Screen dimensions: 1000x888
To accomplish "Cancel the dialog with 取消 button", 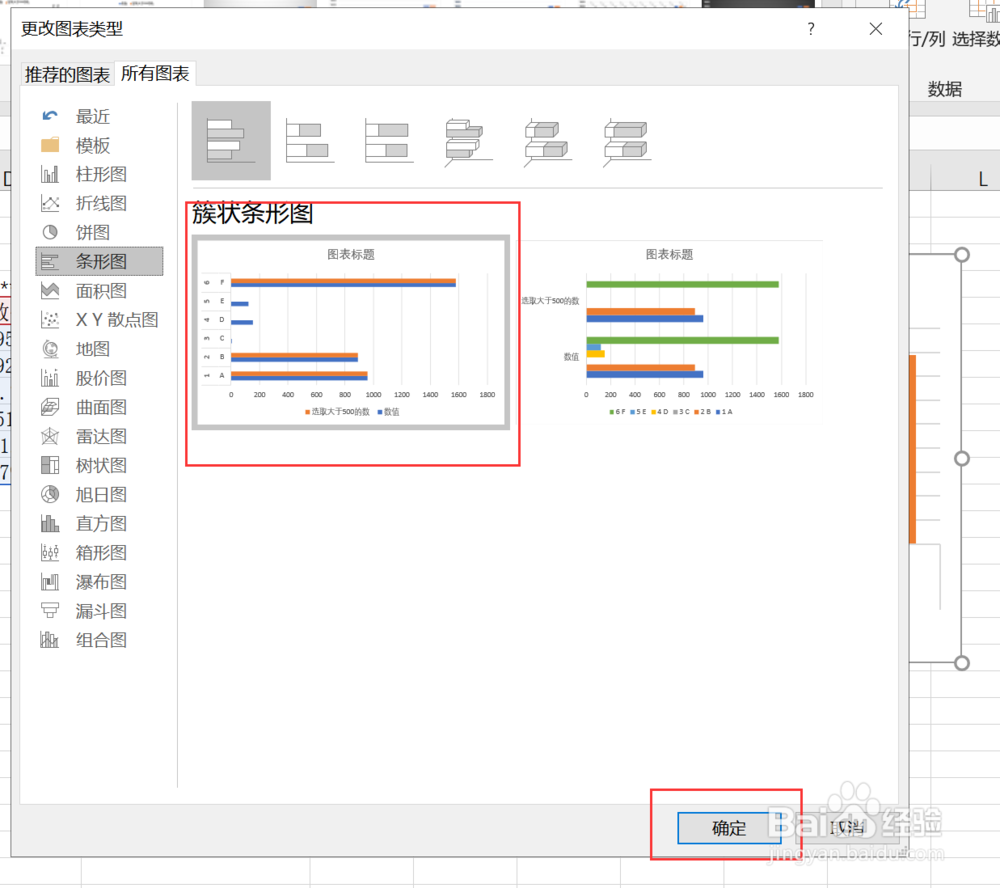I will [845, 828].
